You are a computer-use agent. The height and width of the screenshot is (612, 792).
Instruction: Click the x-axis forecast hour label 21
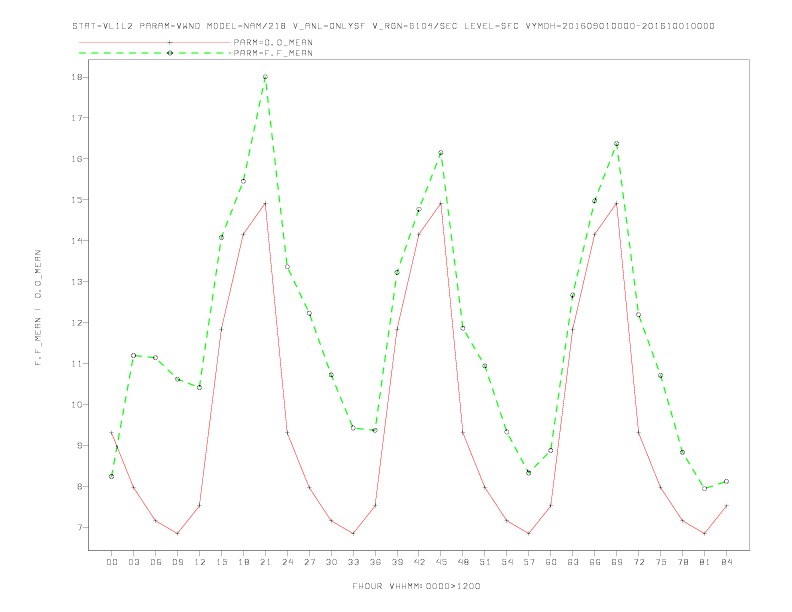point(265,562)
